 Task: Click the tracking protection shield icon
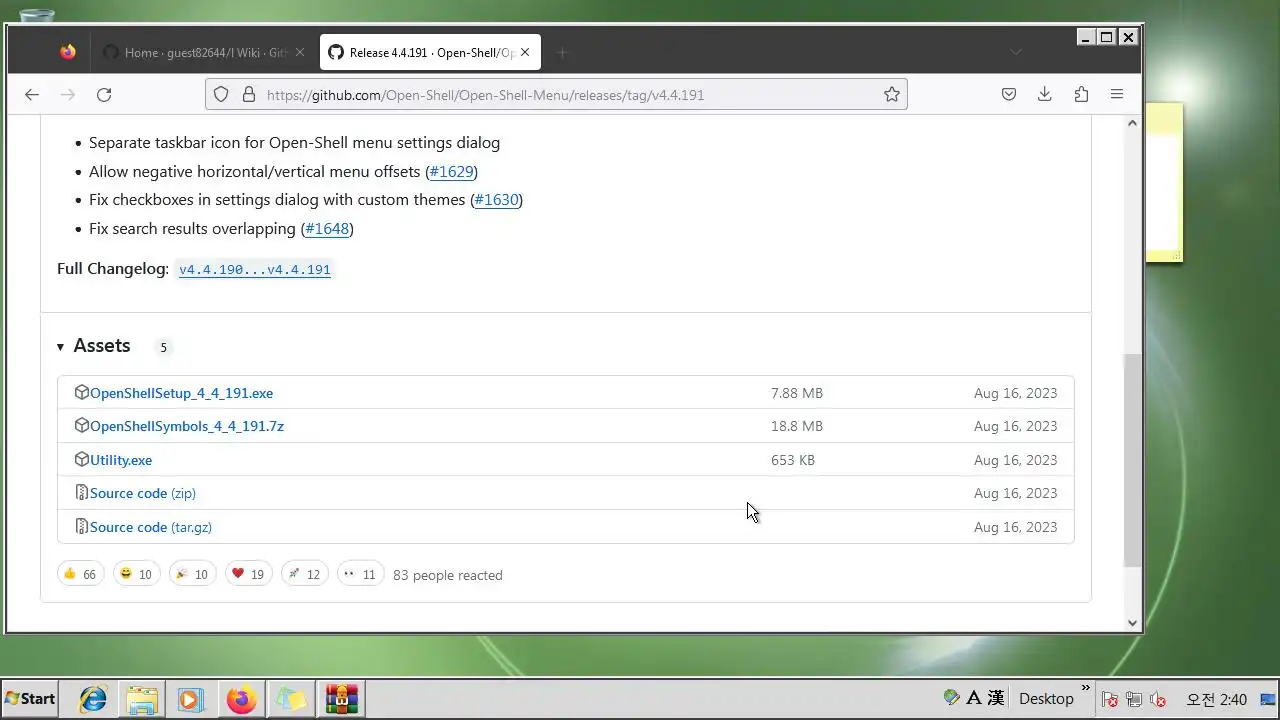pyautogui.click(x=221, y=95)
